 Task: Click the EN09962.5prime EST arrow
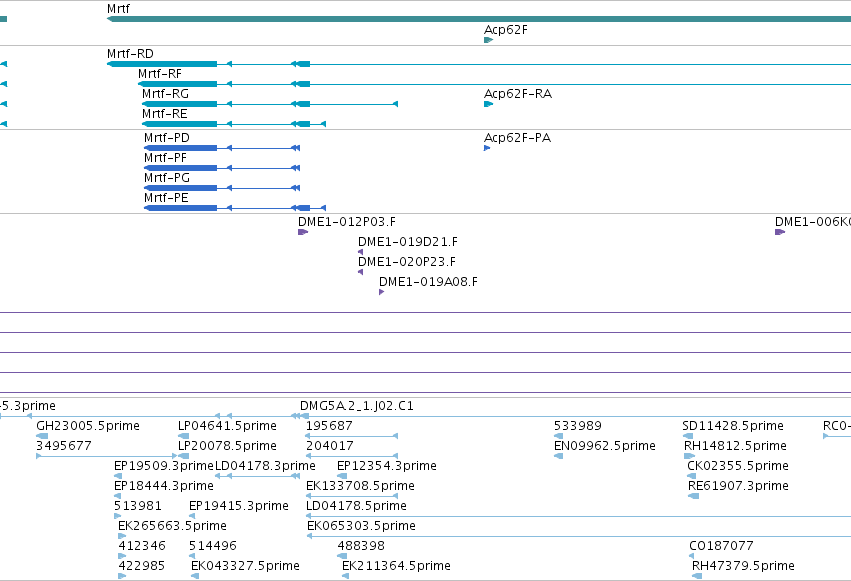coord(558,456)
